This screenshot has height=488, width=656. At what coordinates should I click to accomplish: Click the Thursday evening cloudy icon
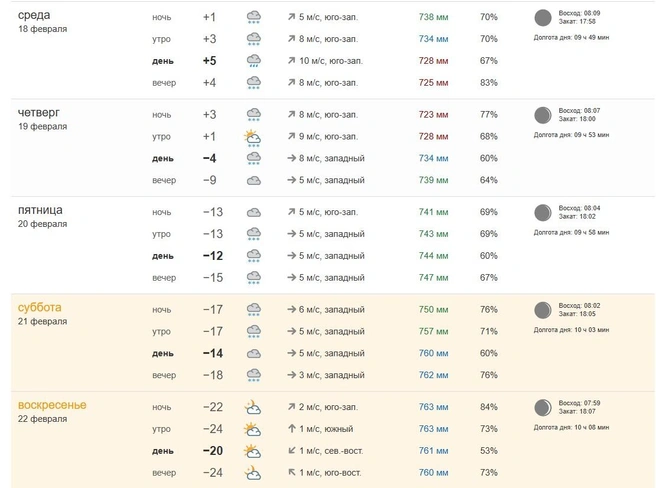point(254,180)
